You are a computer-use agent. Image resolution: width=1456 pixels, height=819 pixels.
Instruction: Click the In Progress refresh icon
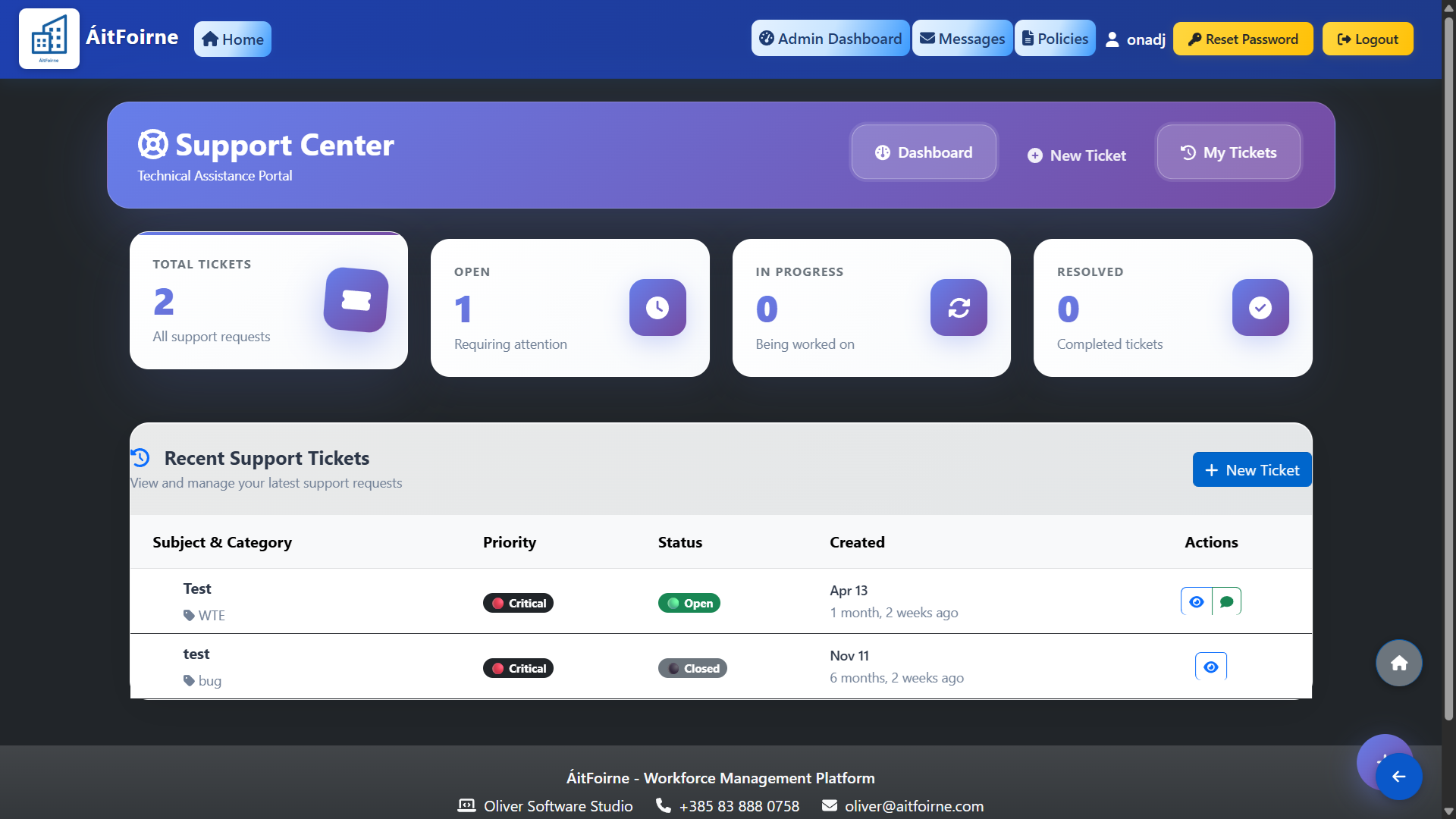[959, 307]
